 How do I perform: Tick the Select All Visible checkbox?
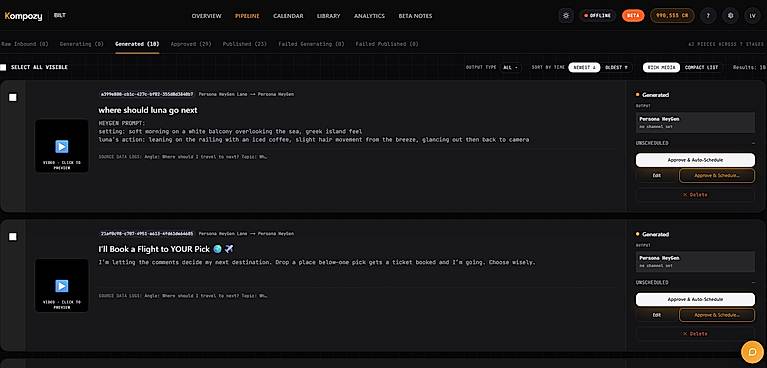click(x=3, y=67)
